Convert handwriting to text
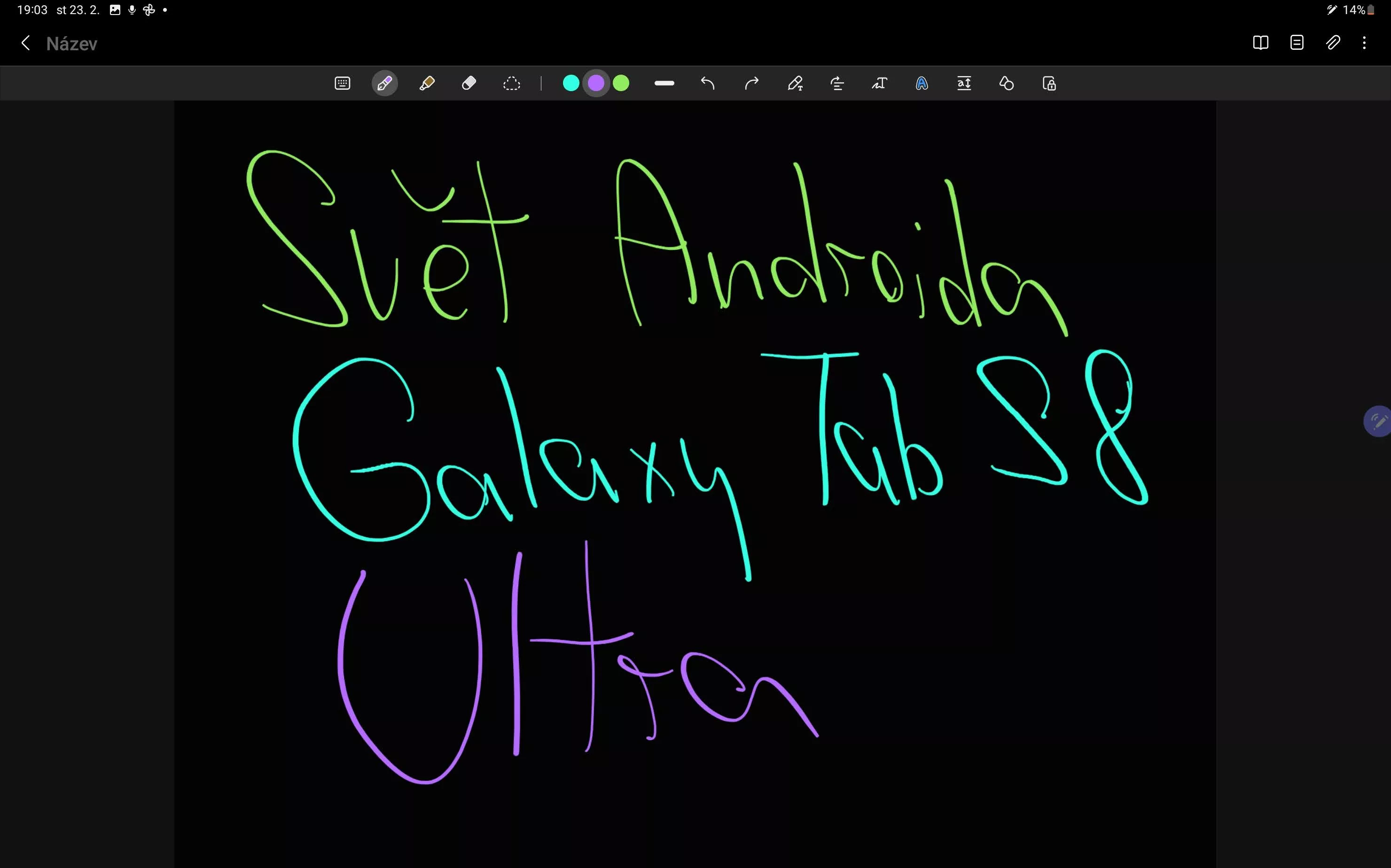1391x868 pixels. tap(879, 84)
